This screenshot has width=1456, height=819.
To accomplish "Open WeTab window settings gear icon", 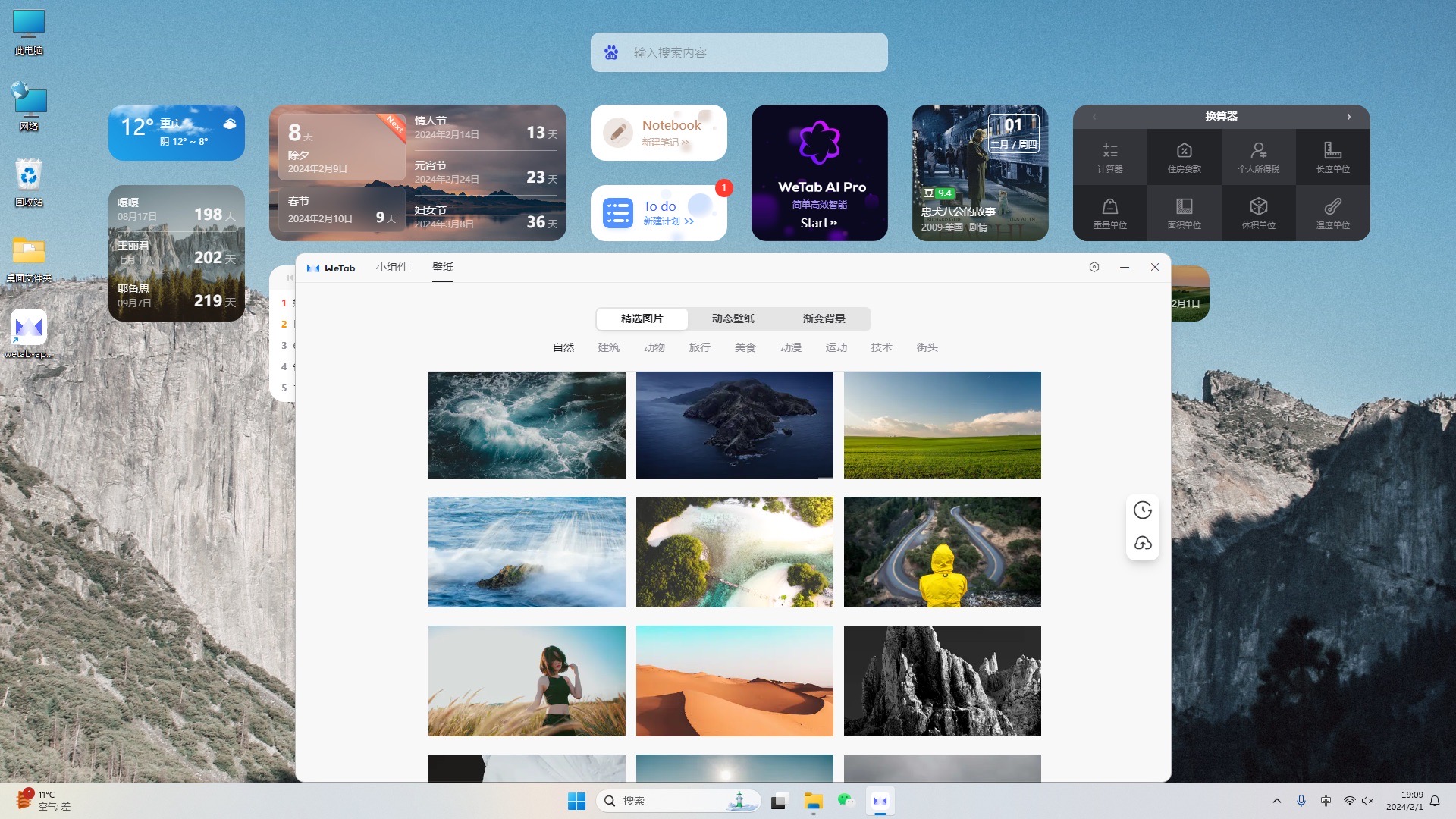I will tap(1094, 267).
